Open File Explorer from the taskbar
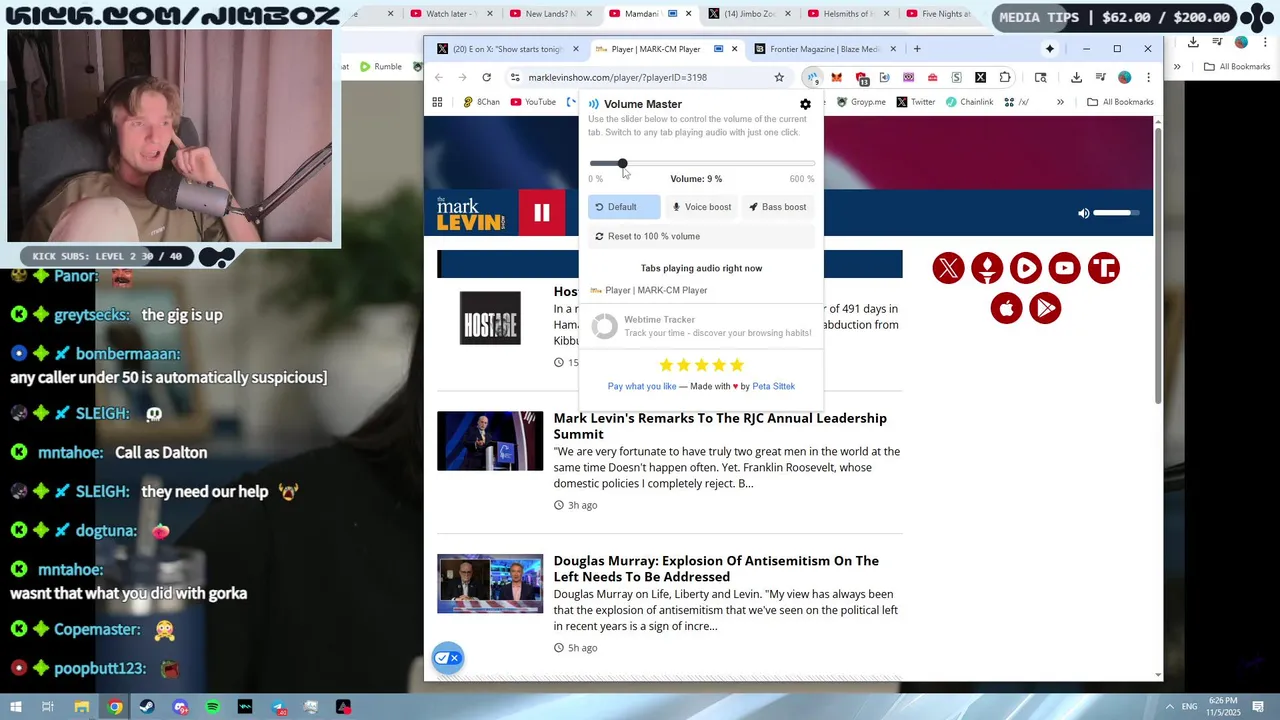 [x=82, y=707]
